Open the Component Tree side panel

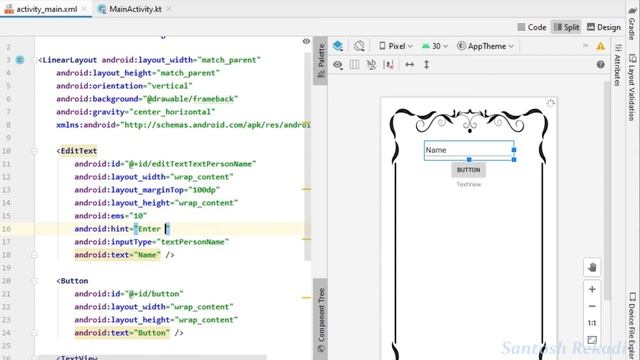(x=321, y=320)
